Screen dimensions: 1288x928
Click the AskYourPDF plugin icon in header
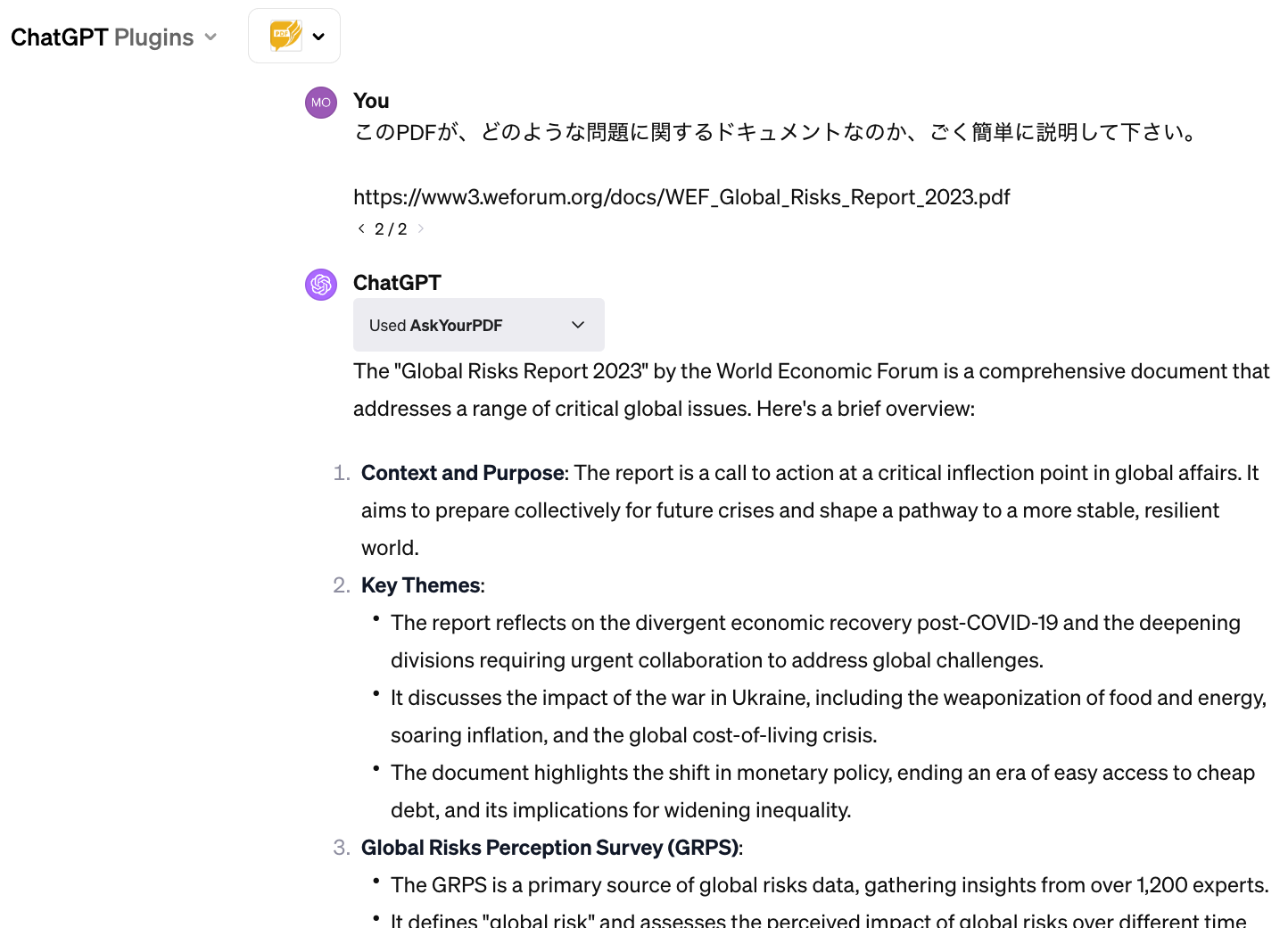coord(285,36)
